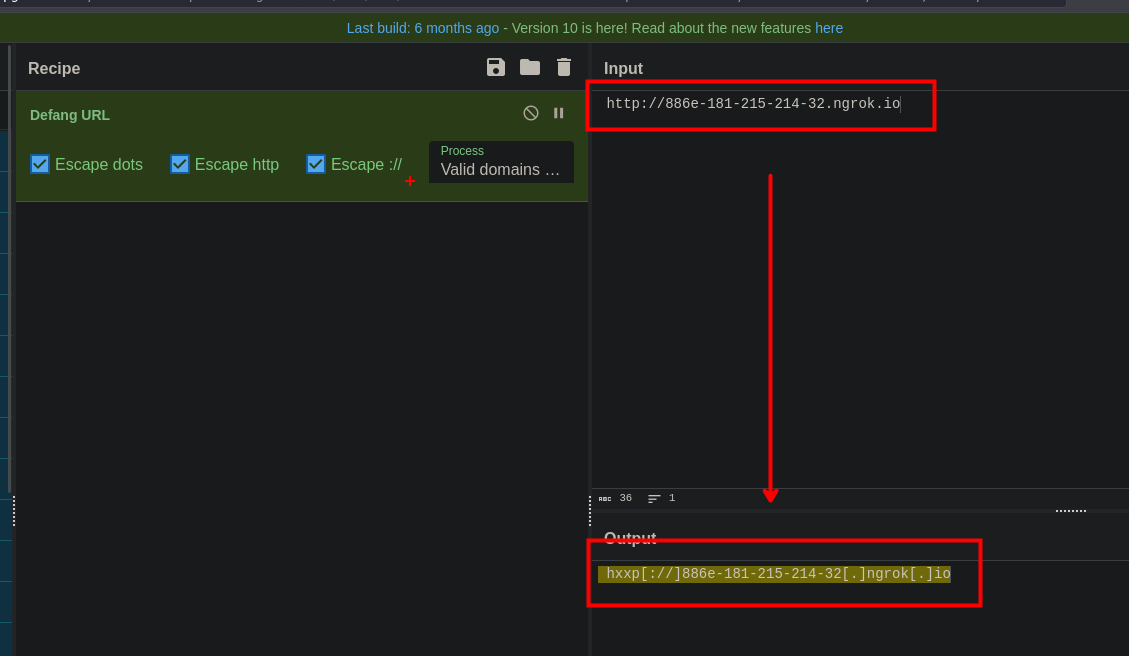This screenshot has height=656, width=1129.
Task: Click the character count icon in input status bar
Action: click(605, 498)
